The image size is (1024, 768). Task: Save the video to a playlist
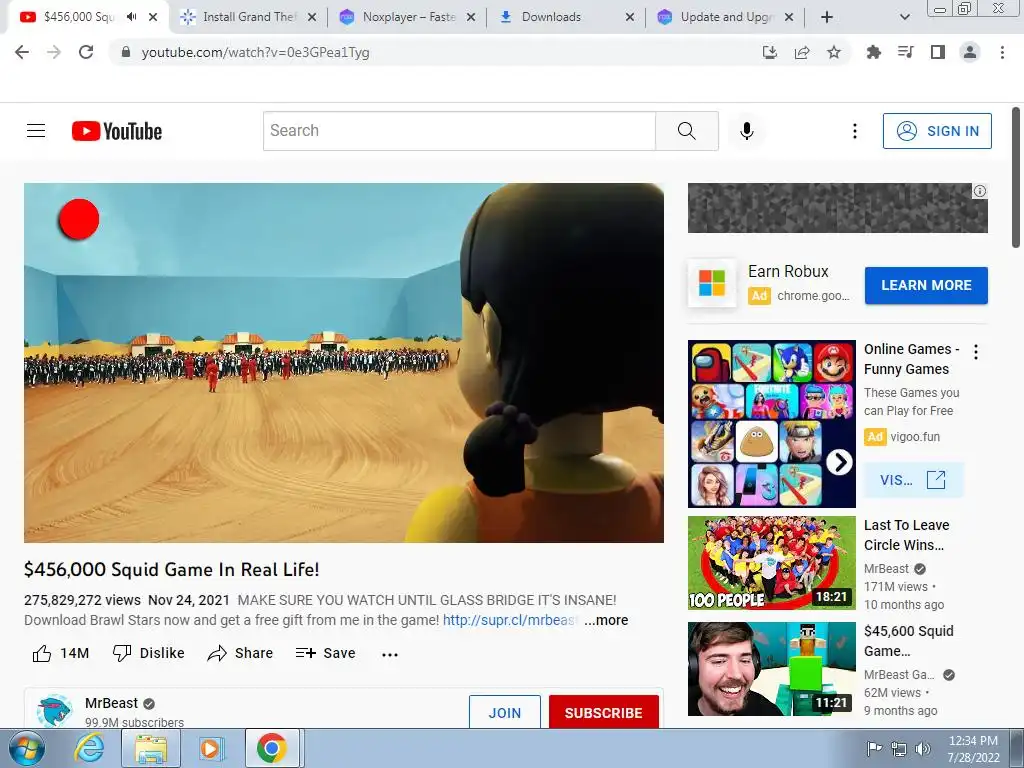[x=325, y=653]
